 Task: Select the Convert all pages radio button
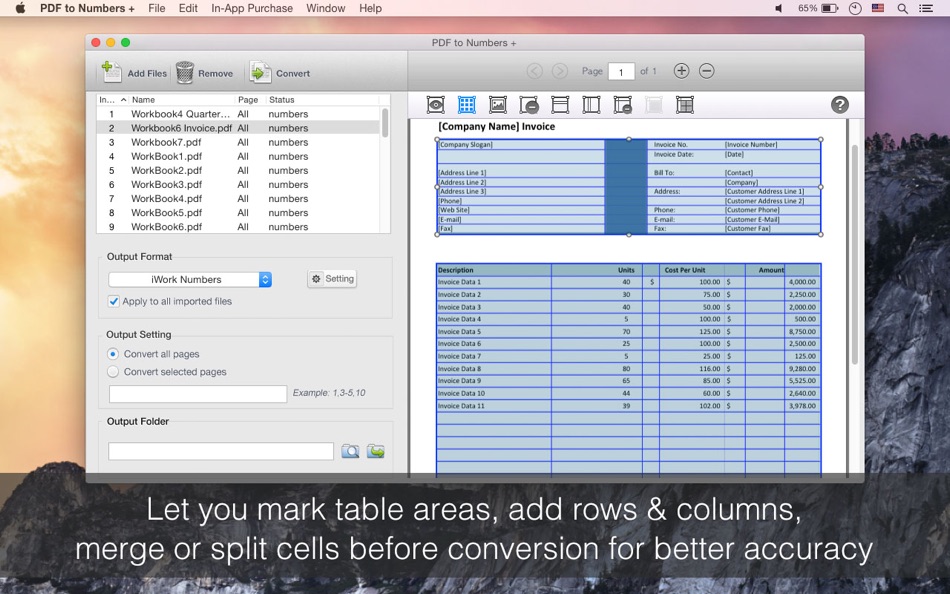tap(113, 354)
